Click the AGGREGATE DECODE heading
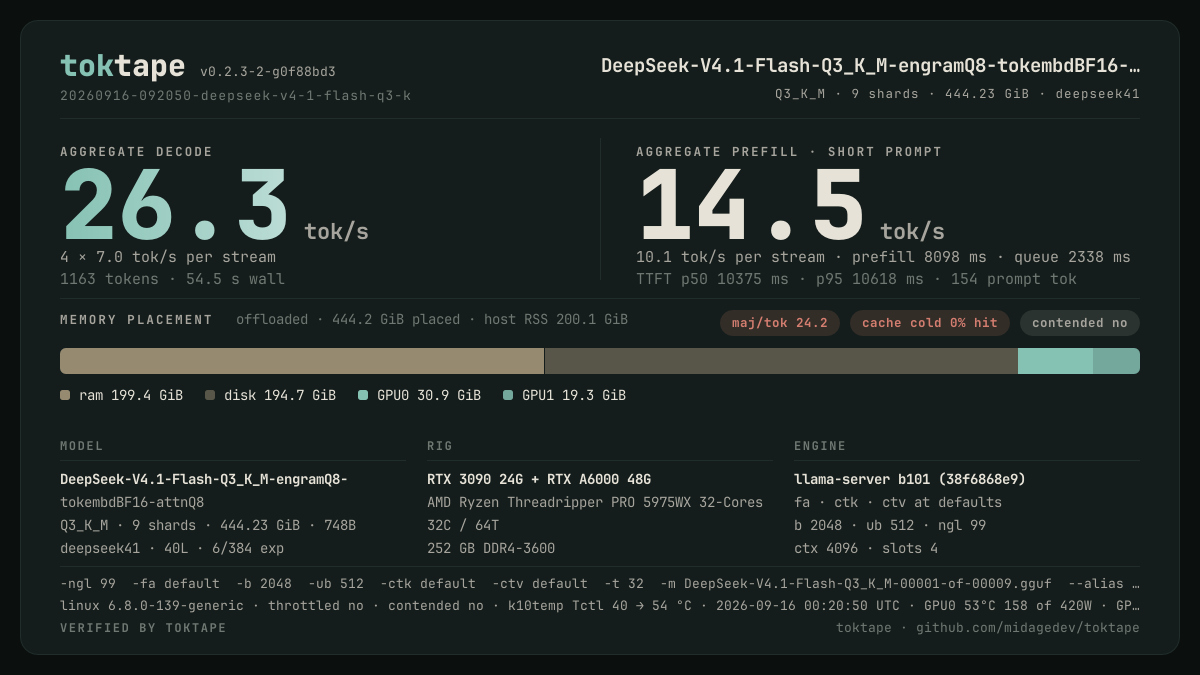 (x=136, y=152)
